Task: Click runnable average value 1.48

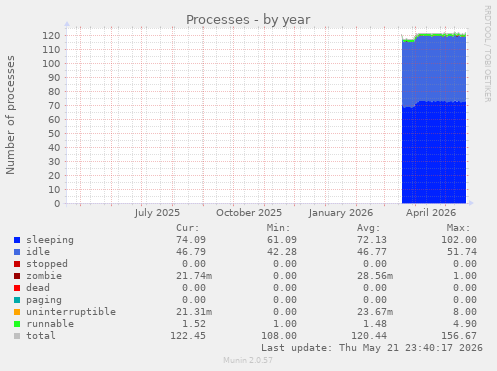Action: click(375, 324)
